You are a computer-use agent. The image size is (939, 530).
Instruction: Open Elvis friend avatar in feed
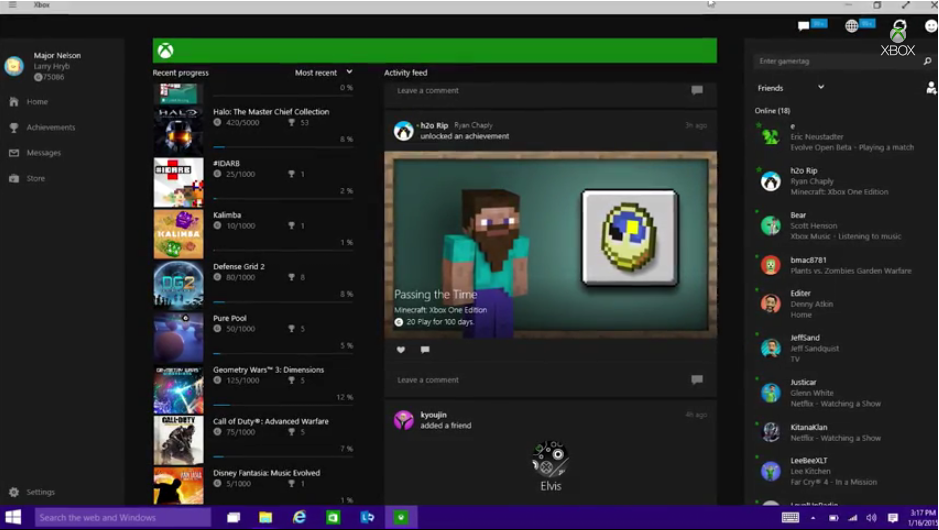point(550,459)
